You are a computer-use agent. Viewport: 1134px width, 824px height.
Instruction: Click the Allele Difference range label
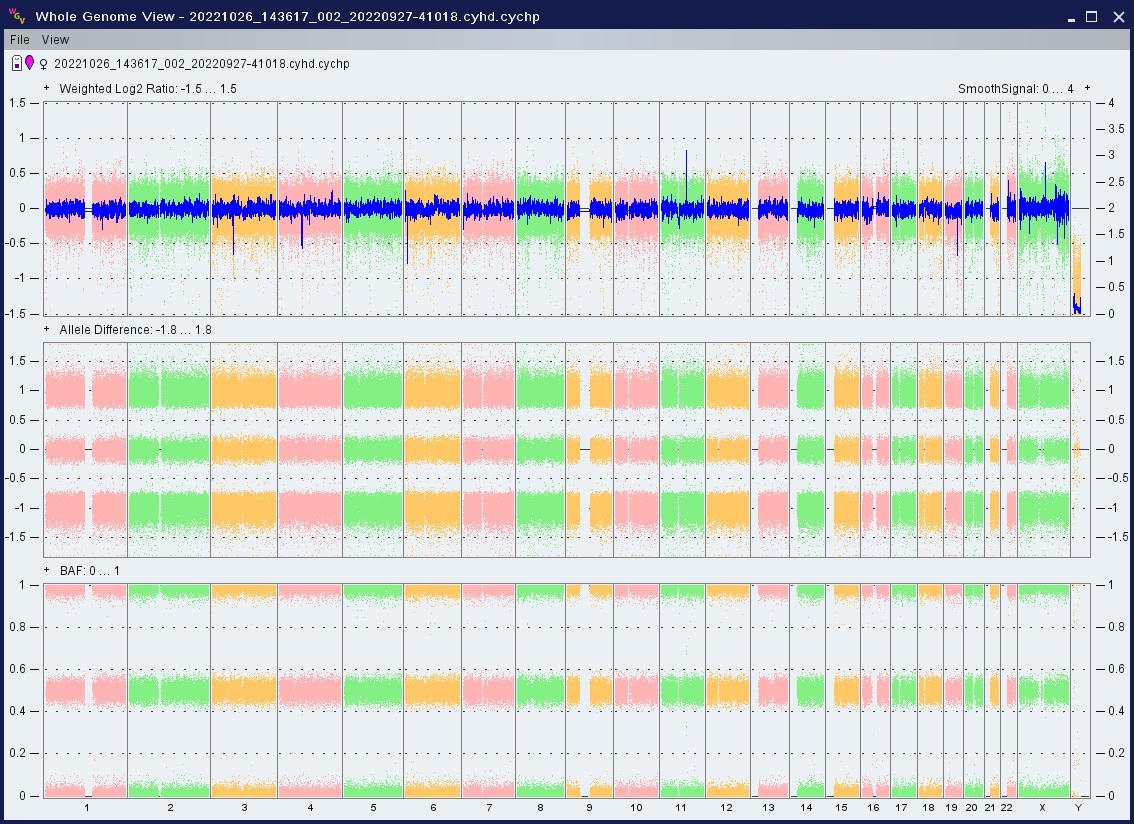135,330
